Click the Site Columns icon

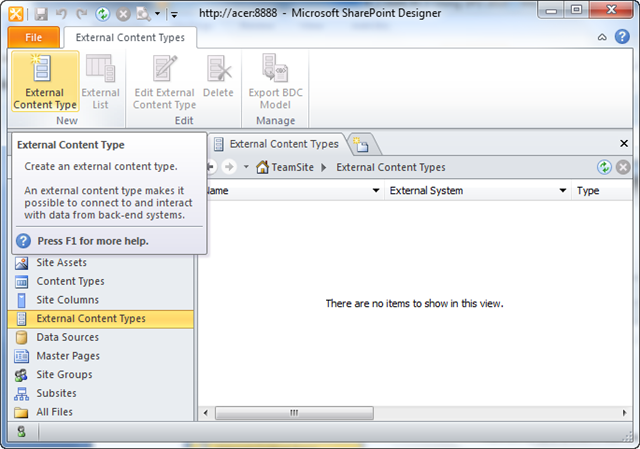click(x=21, y=300)
